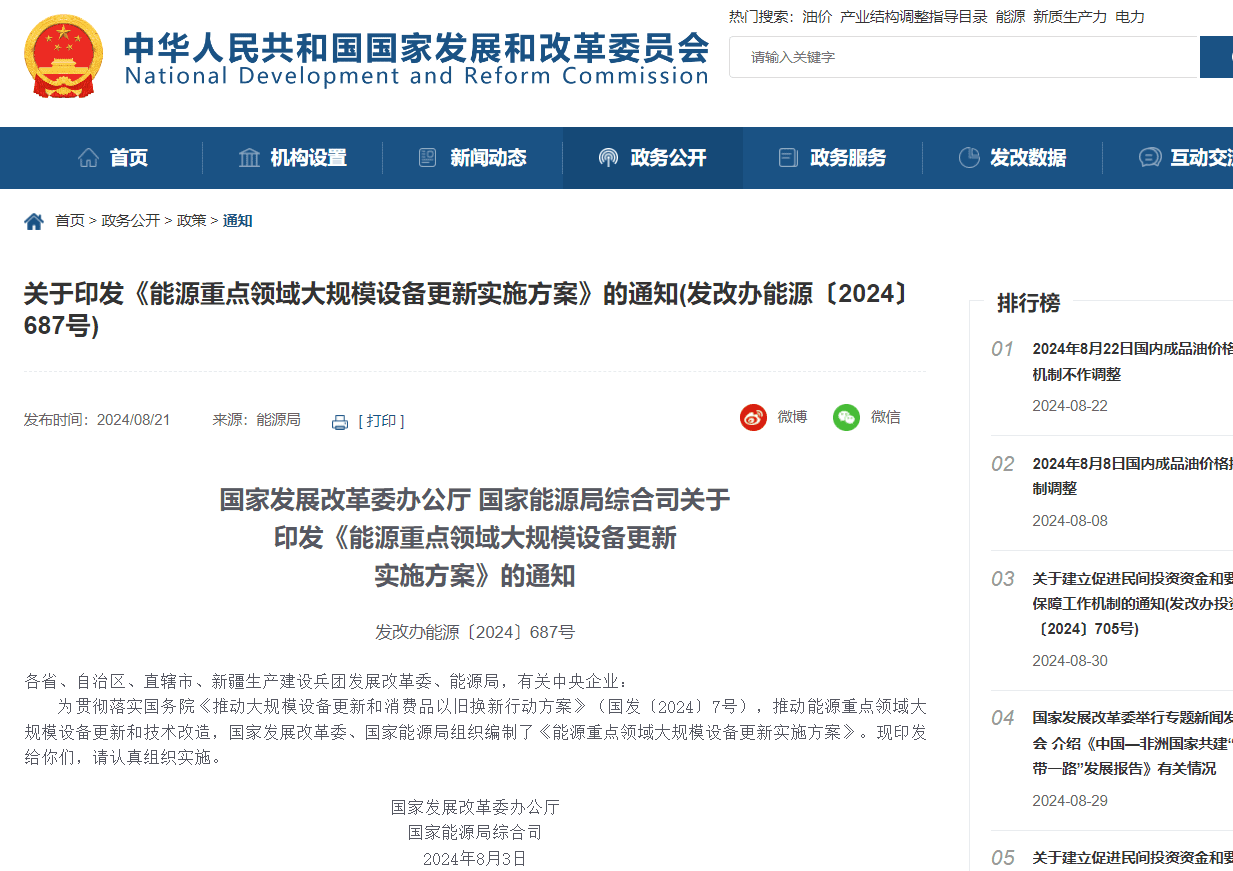This screenshot has height=871, width=1233.
Task: Share via Weibo icon
Action: [753, 417]
